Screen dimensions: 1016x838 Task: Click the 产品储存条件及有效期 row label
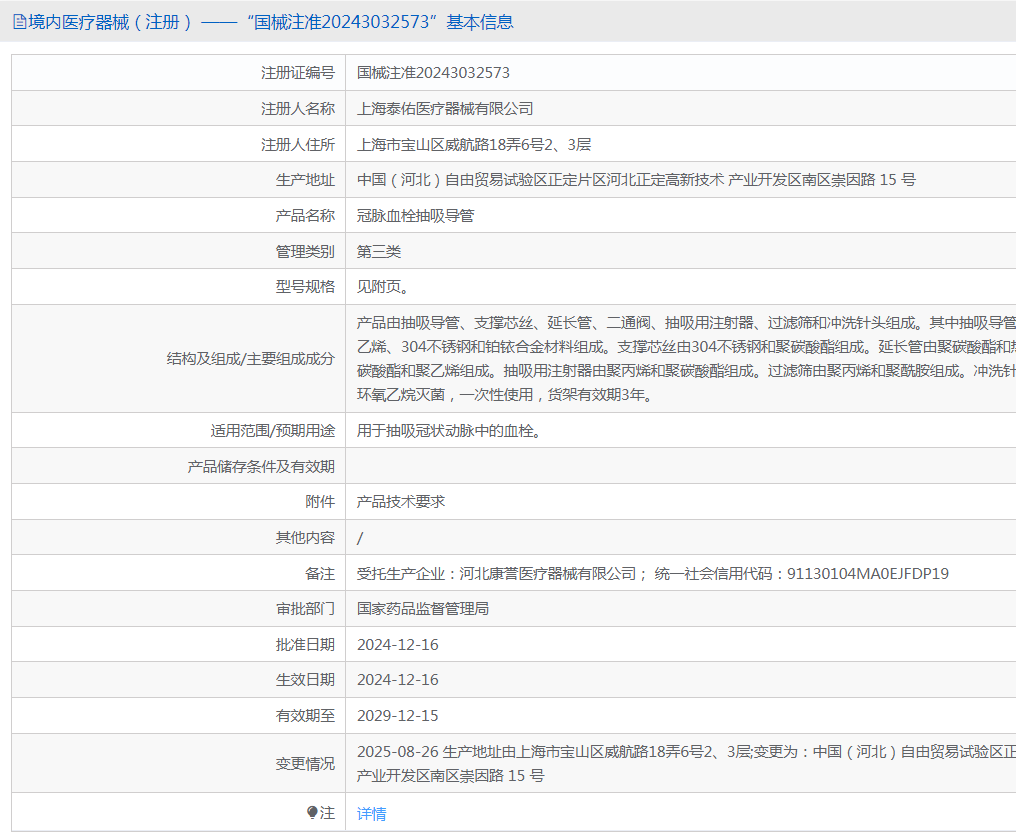(261, 467)
